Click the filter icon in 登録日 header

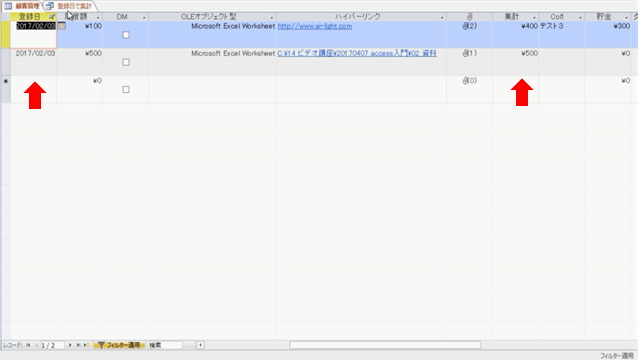click(x=52, y=17)
